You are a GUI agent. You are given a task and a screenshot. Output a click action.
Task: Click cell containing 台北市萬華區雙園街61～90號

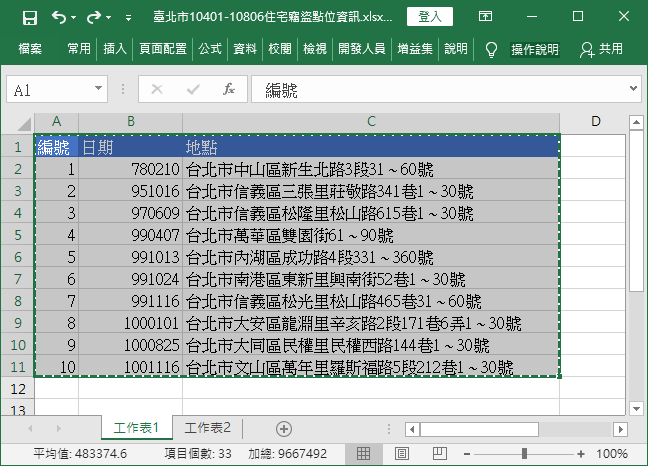371,235
